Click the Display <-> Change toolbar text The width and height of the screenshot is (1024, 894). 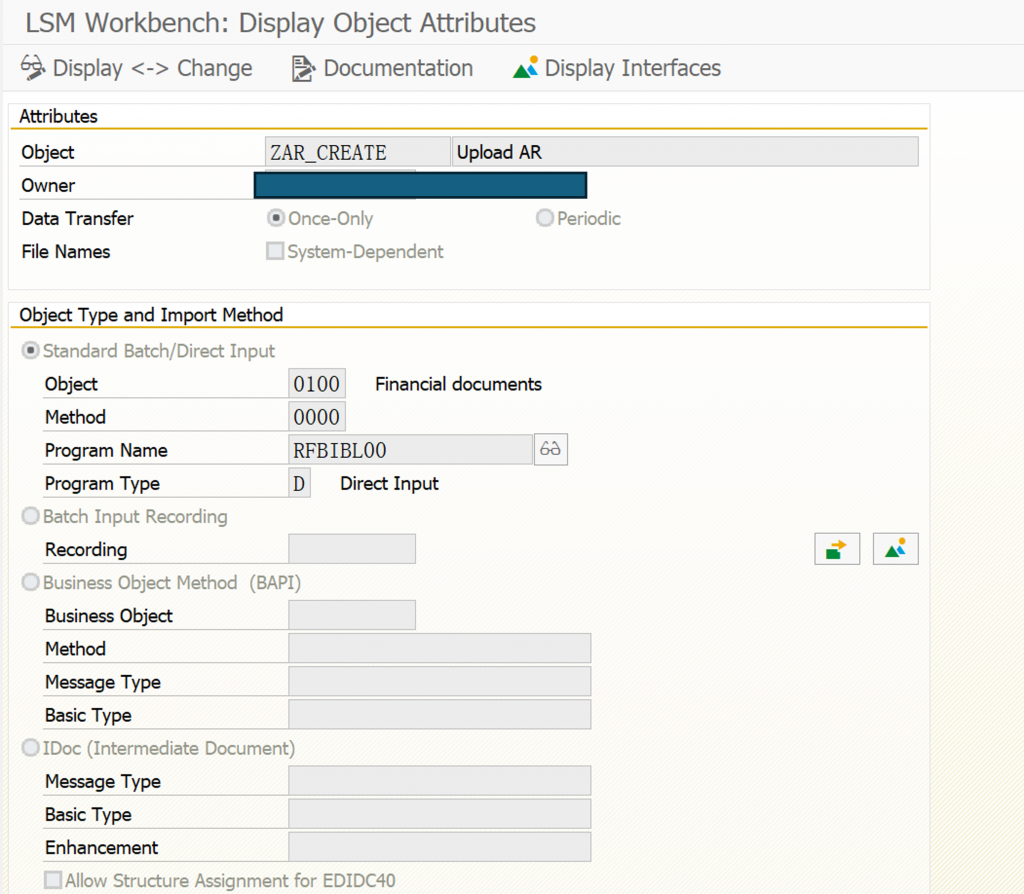click(x=152, y=68)
